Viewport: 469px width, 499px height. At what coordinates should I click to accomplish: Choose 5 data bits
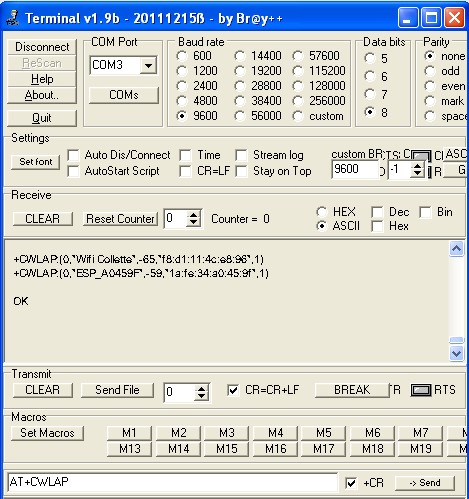pyautogui.click(x=370, y=58)
